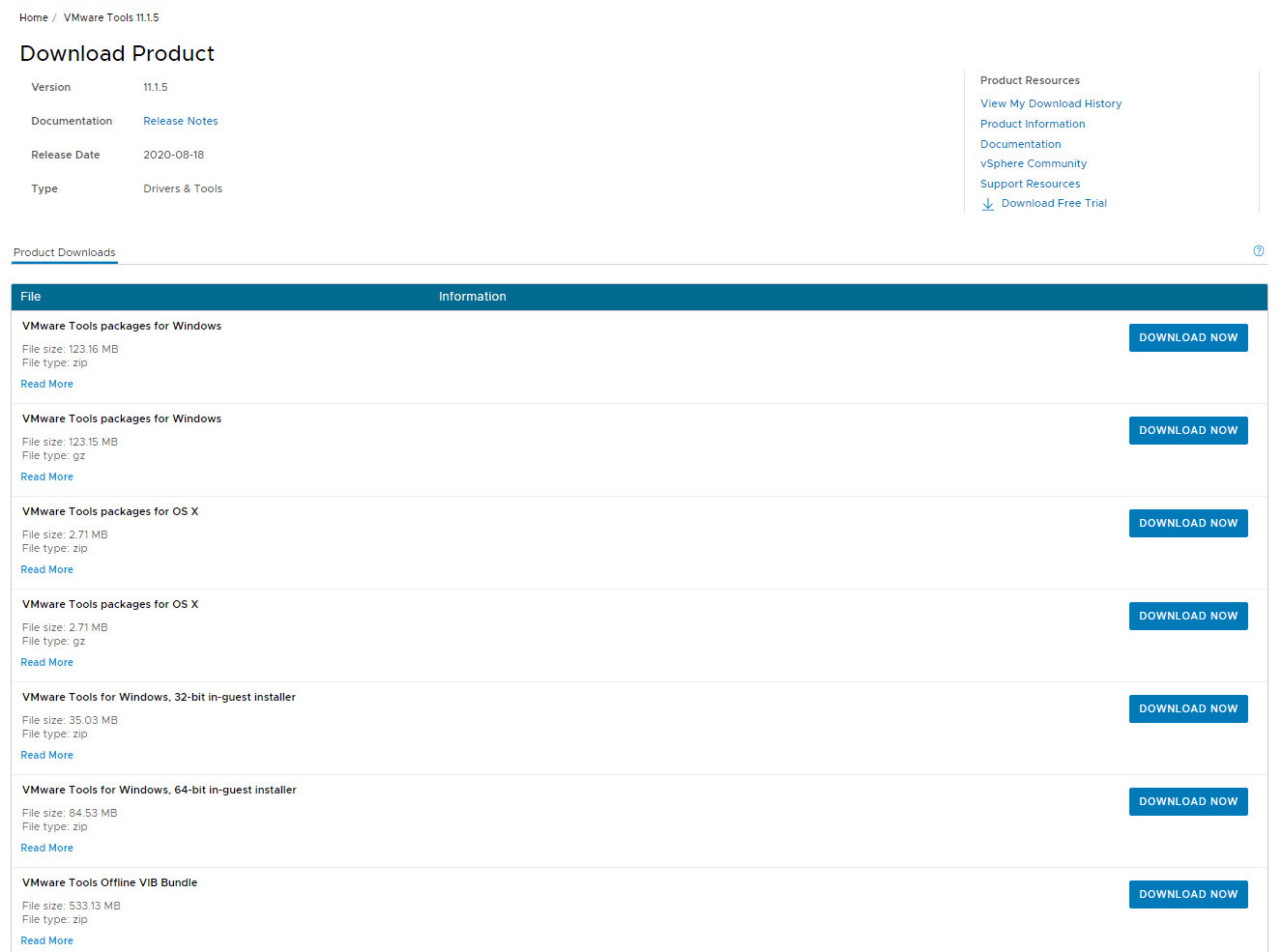Image resolution: width=1282 pixels, height=952 pixels.
Task: Download the 32-bit in-guest installer
Action: pyautogui.click(x=1188, y=708)
